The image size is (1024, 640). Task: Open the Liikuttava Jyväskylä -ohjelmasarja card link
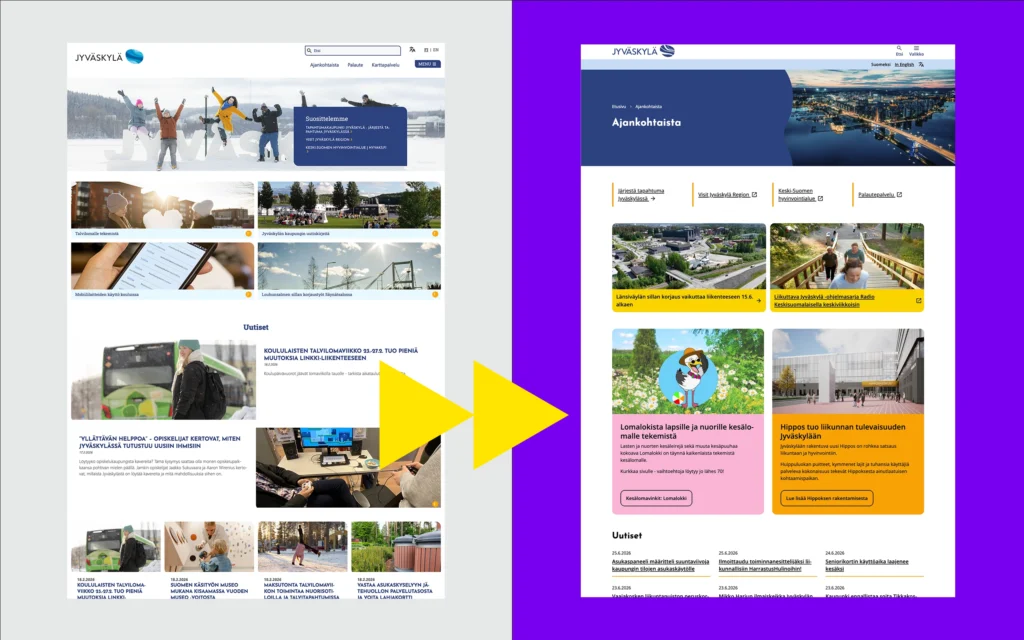tap(824, 300)
